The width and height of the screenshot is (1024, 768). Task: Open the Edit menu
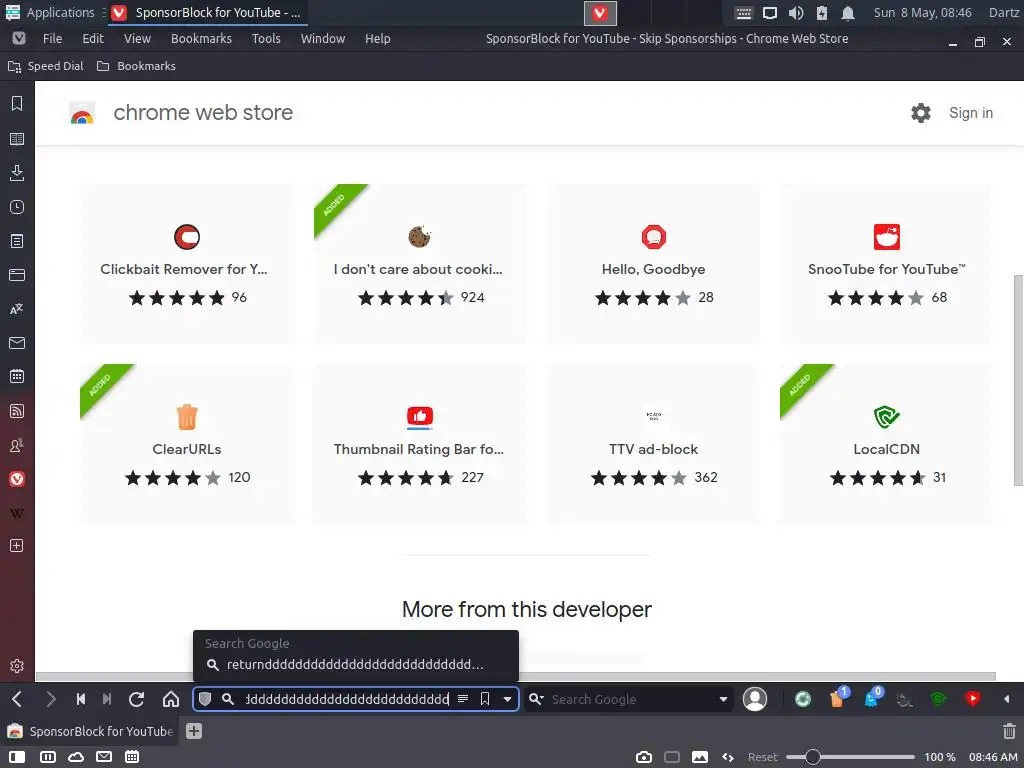click(93, 39)
